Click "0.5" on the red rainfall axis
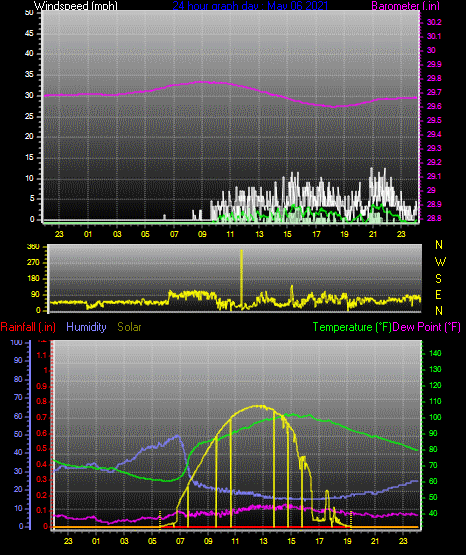Image resolution: width=466 pixels, height=555 pixels. [x=42, y=448]
